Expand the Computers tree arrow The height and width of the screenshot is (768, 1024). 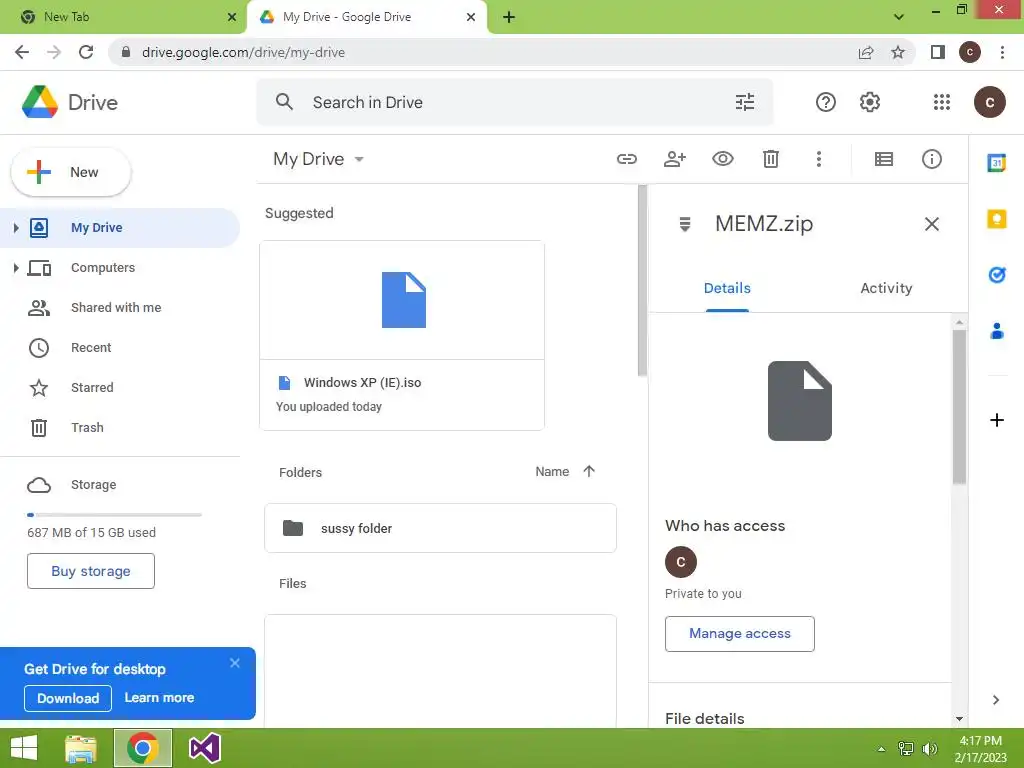[16, 268]
